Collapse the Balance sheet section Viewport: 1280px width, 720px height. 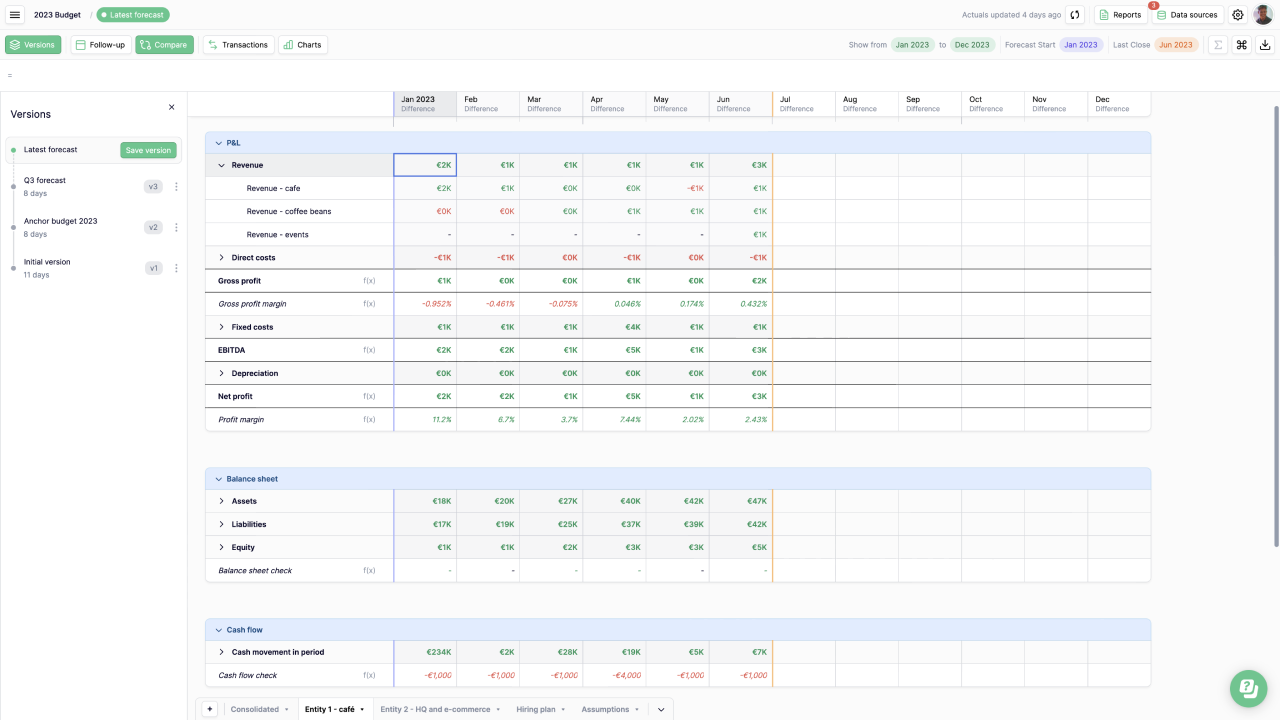[x=219, y=479]
